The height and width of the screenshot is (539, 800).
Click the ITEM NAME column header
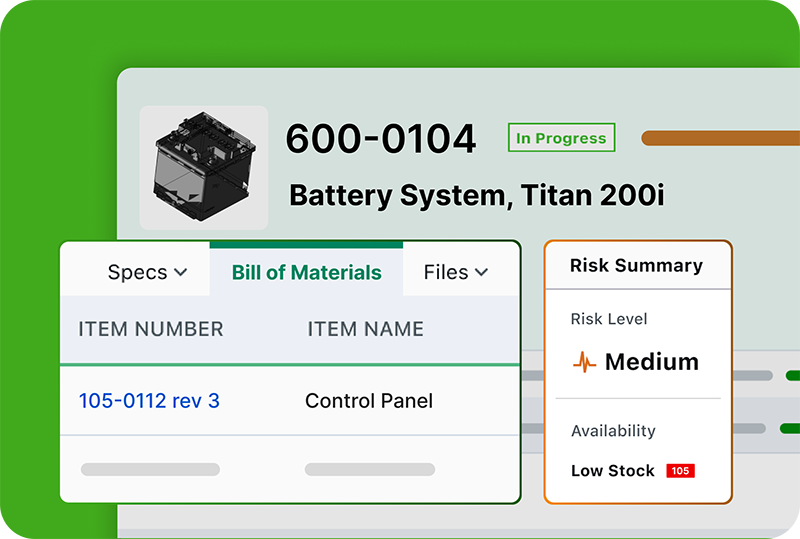pos(365,329)
